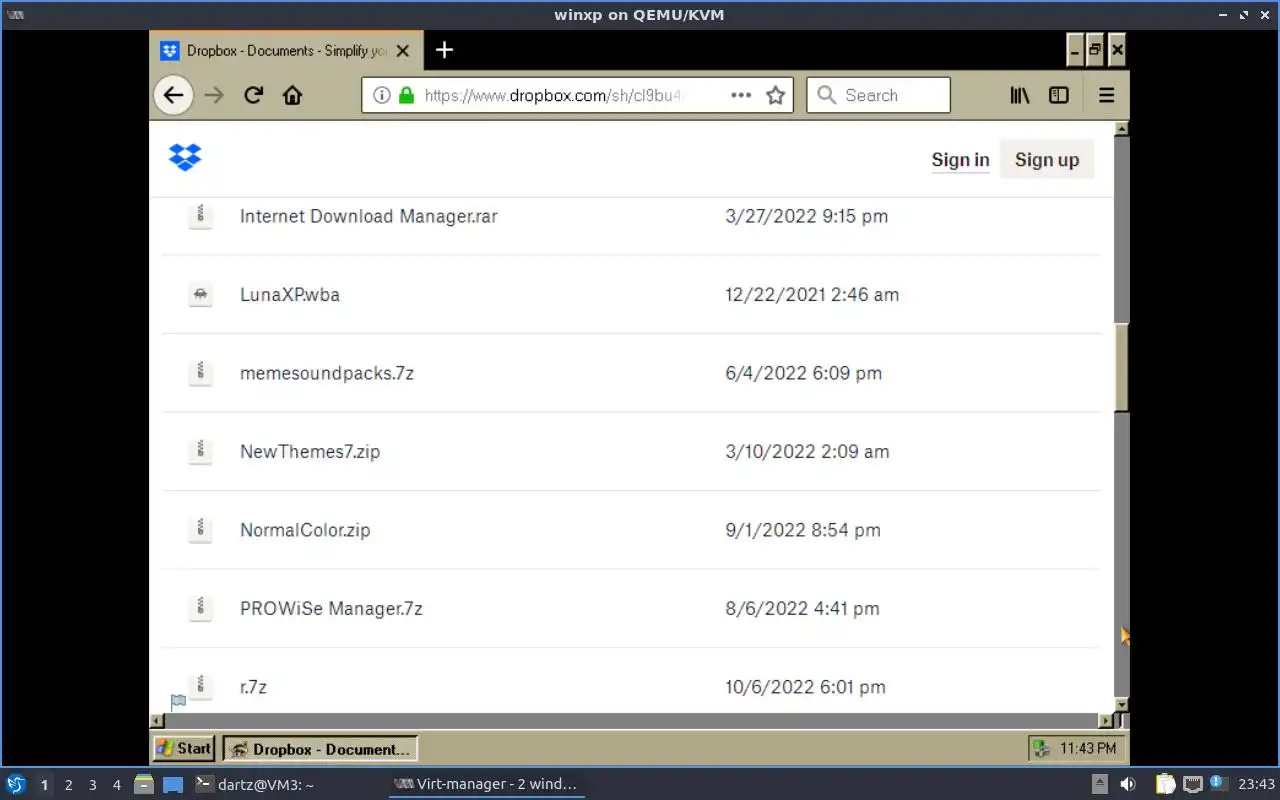Screen dimensions: 1280x800
Task: Click the host update notifier tray icon
Action: (x=1218, y=783)
